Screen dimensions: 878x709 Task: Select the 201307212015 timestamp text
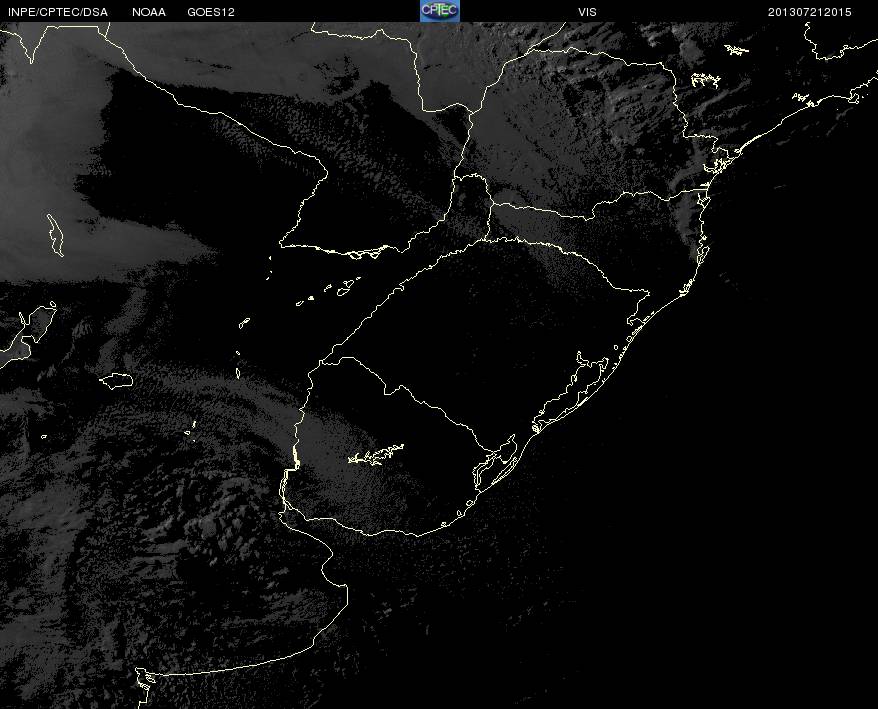[809, 12]
